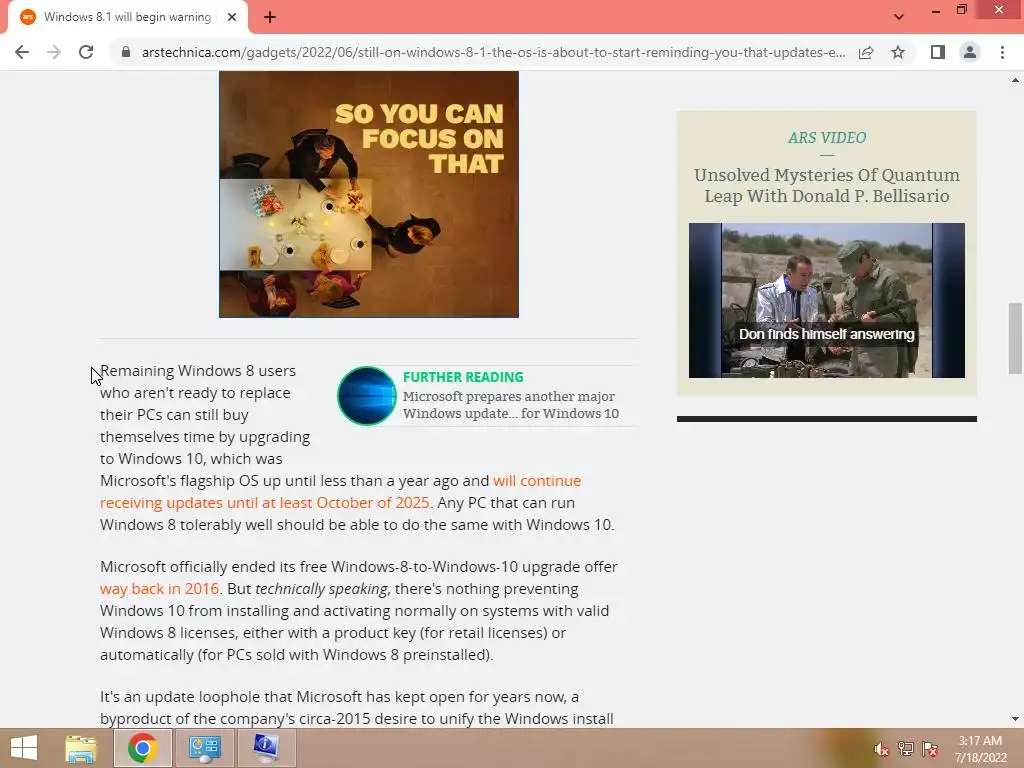Open the Windows Start button

pos(24,748)
